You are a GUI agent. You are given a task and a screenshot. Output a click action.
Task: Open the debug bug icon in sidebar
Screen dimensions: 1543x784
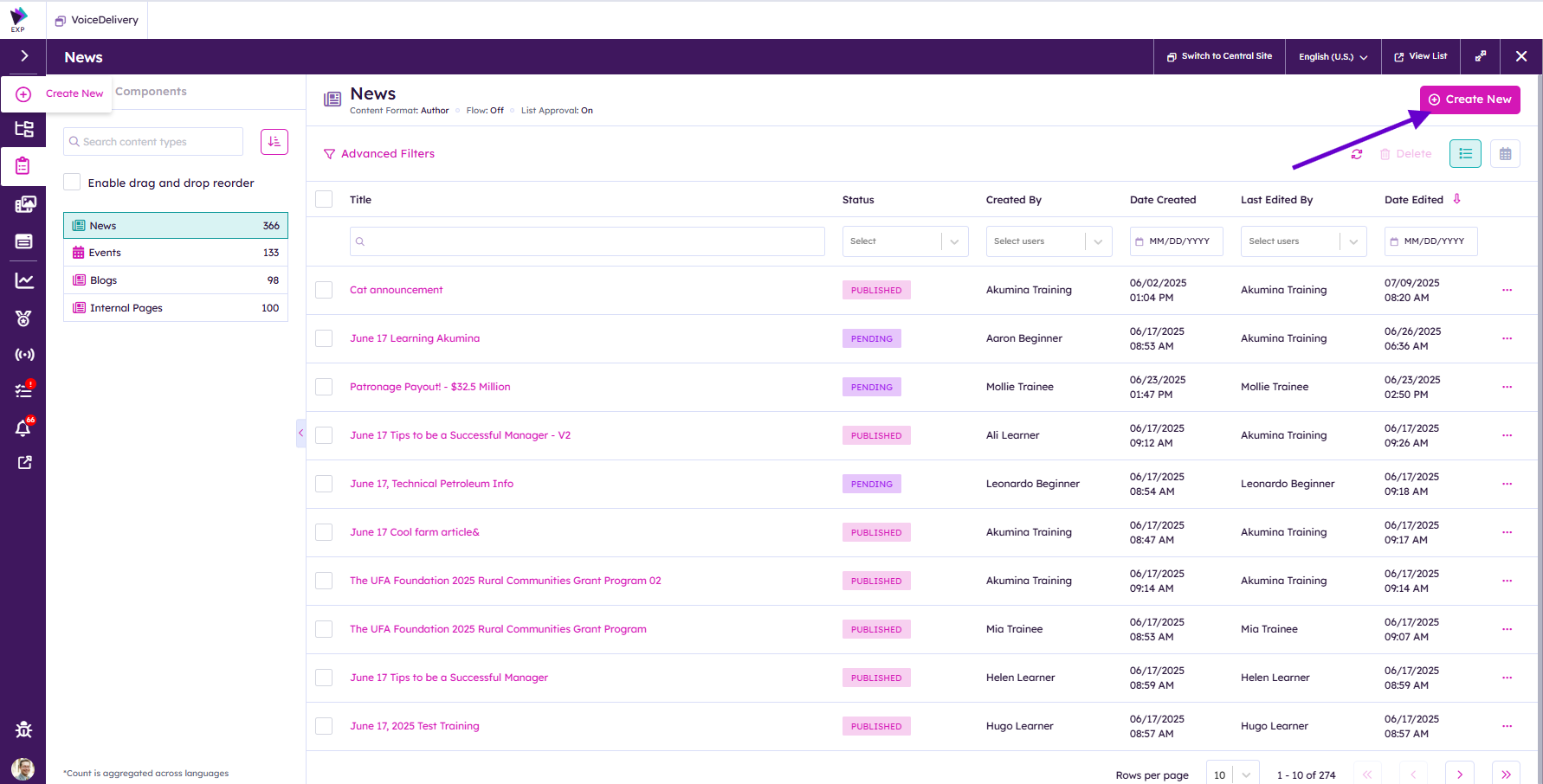[23, 729]
